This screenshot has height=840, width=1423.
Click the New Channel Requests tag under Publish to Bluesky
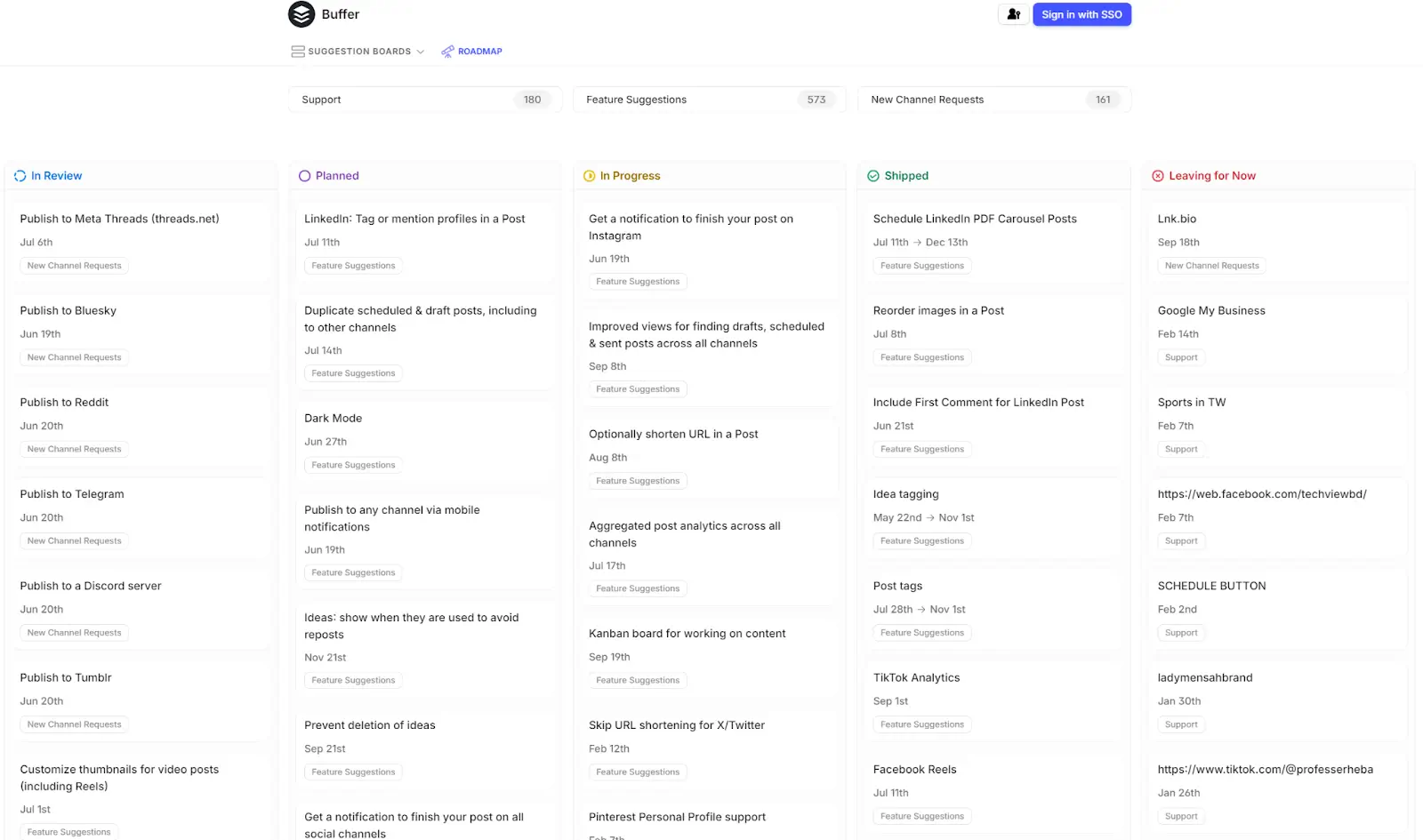pyautogui.click(x=74, y=357)
